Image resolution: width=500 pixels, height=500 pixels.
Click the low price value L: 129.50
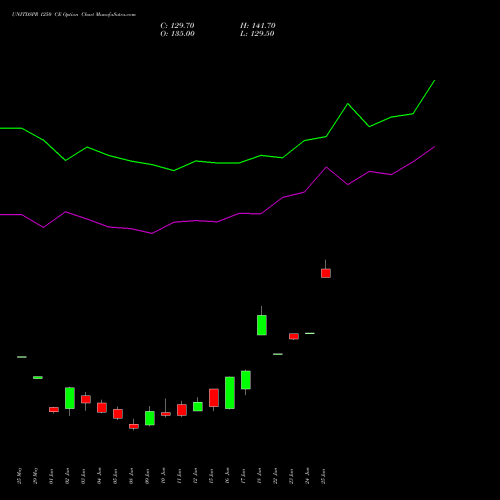pos(257,34)
